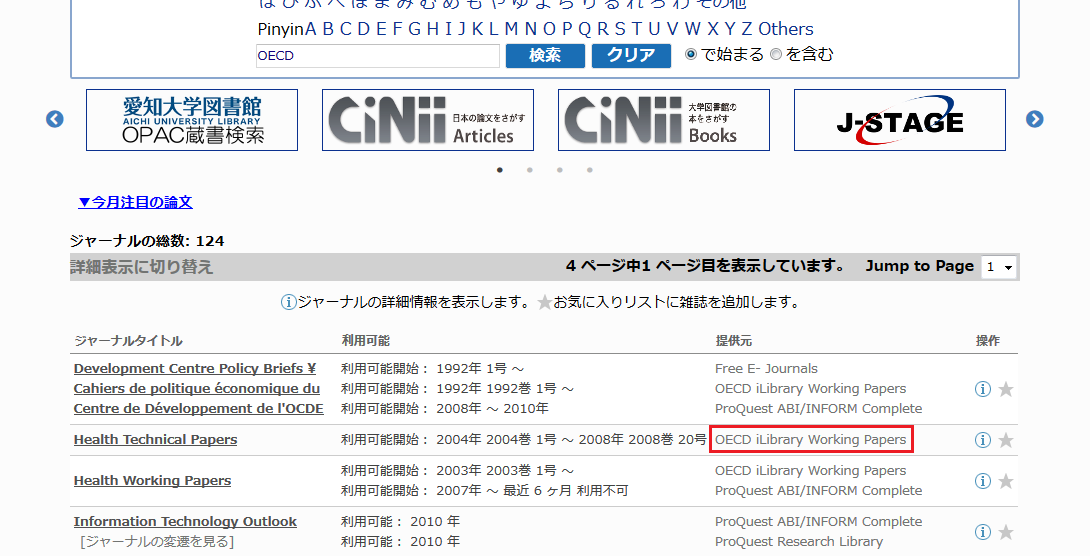Browse titles by Pinyin letter A
This screenshot has height=556, width=1090.
pos(311,29)
